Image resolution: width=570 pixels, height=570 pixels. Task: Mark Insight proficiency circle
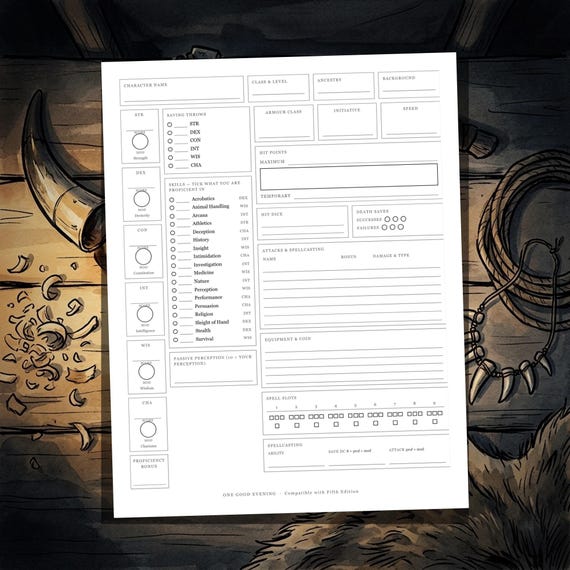pyautogui.click(x=173, y=249)
